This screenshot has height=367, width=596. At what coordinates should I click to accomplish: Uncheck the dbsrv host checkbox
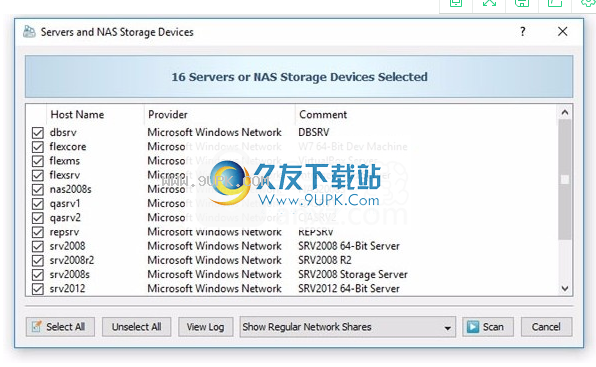tap(38, 133)
